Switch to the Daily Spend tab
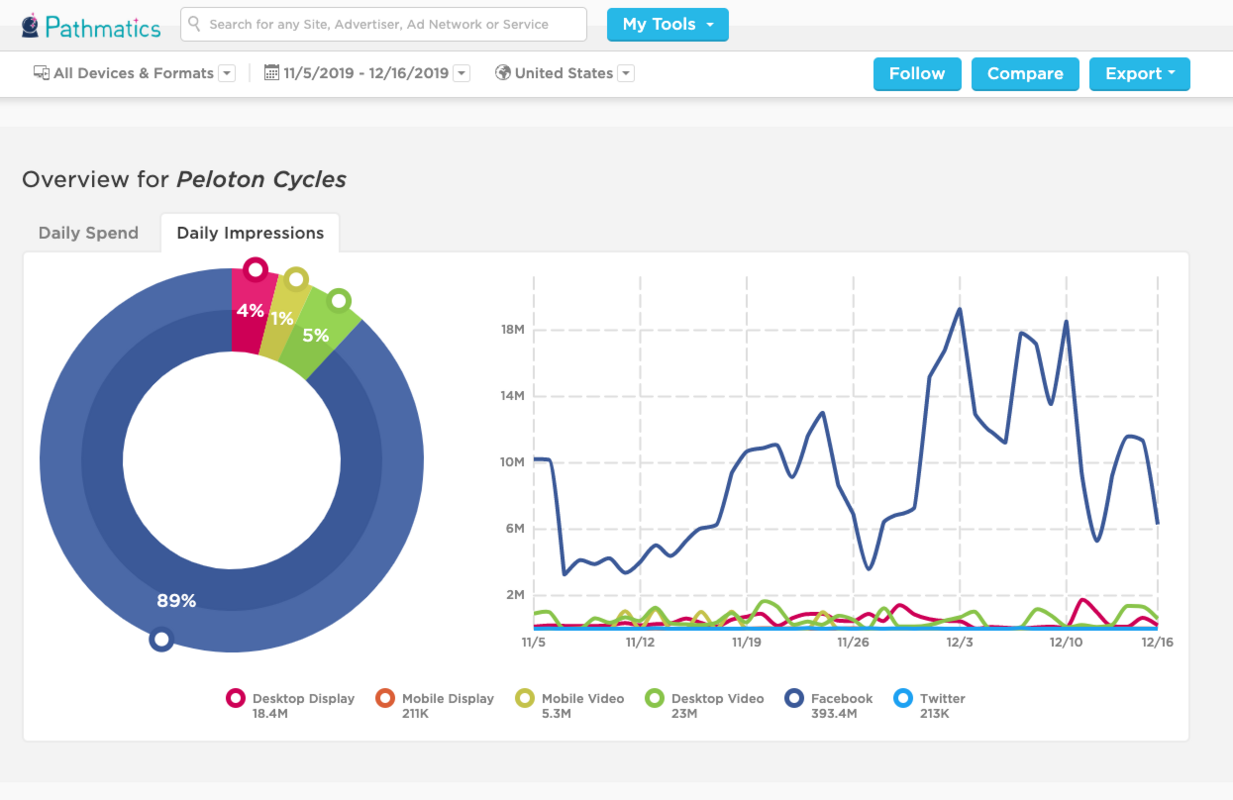 [89, 232]
